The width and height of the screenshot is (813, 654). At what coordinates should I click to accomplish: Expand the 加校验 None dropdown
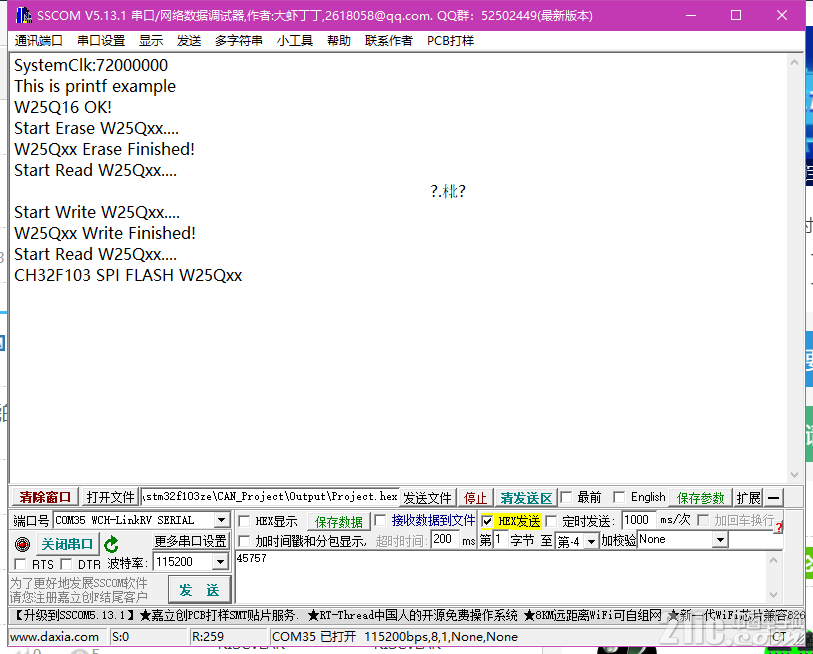[720, 540]
